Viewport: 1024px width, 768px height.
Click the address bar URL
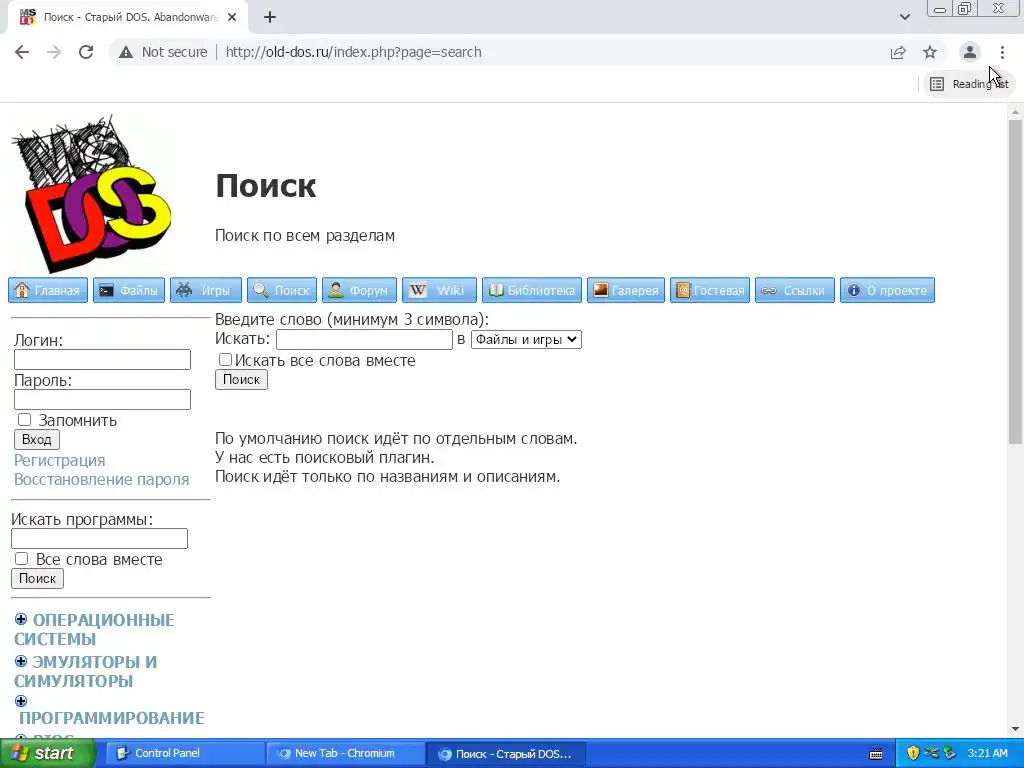(x=353, y=52)
